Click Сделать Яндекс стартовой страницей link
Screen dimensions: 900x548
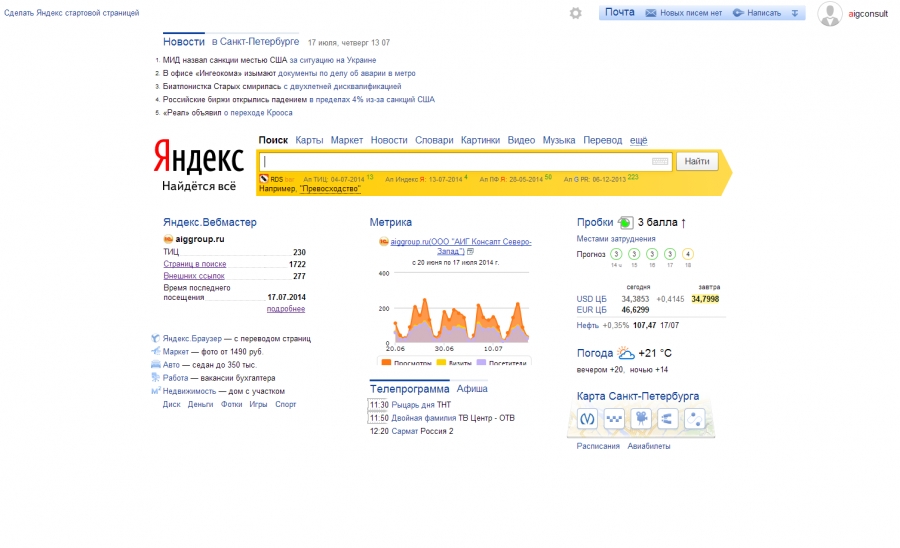pos(72,13)
